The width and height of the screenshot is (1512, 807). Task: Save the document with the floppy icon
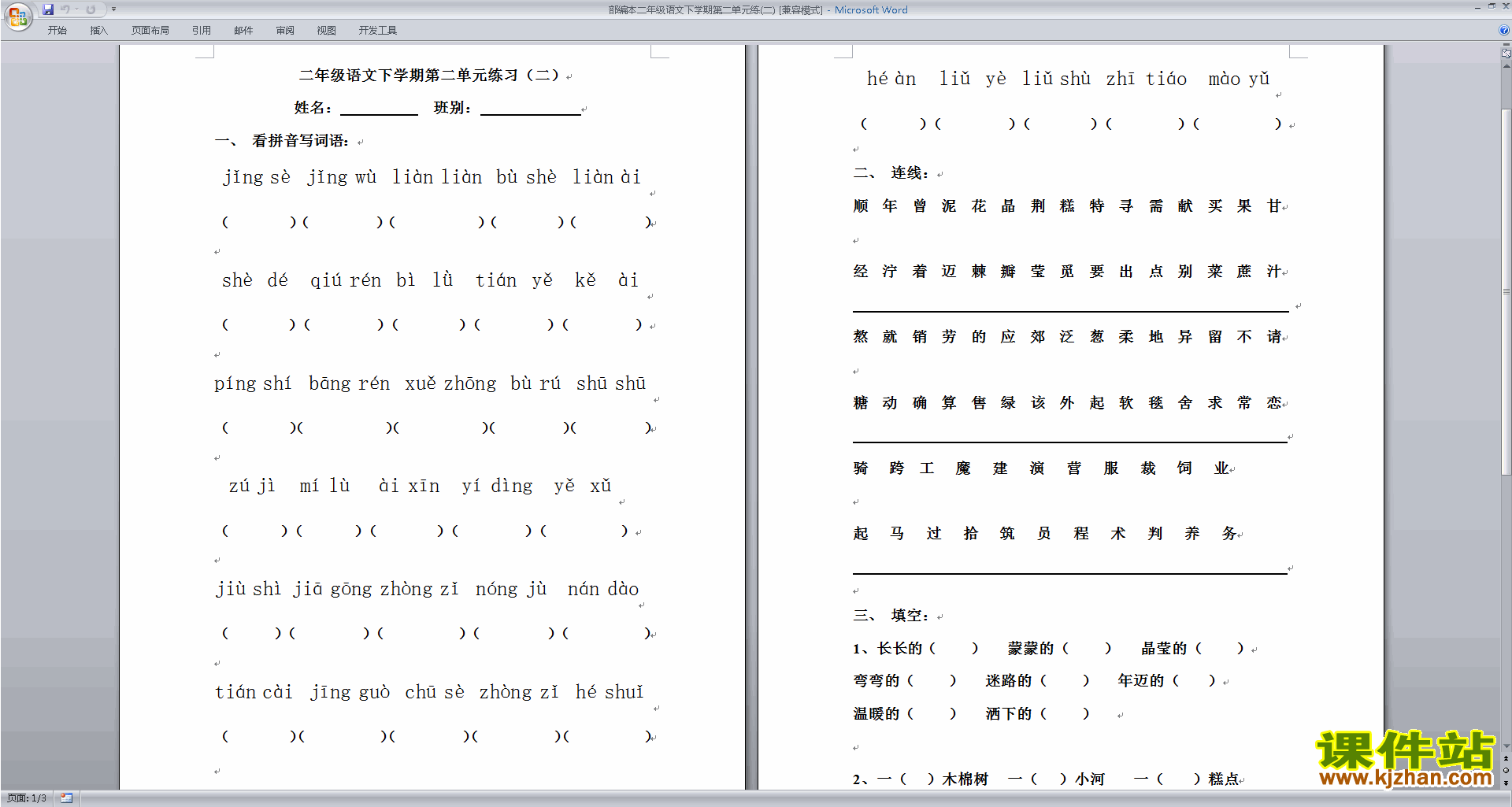(x=48, y=9)
